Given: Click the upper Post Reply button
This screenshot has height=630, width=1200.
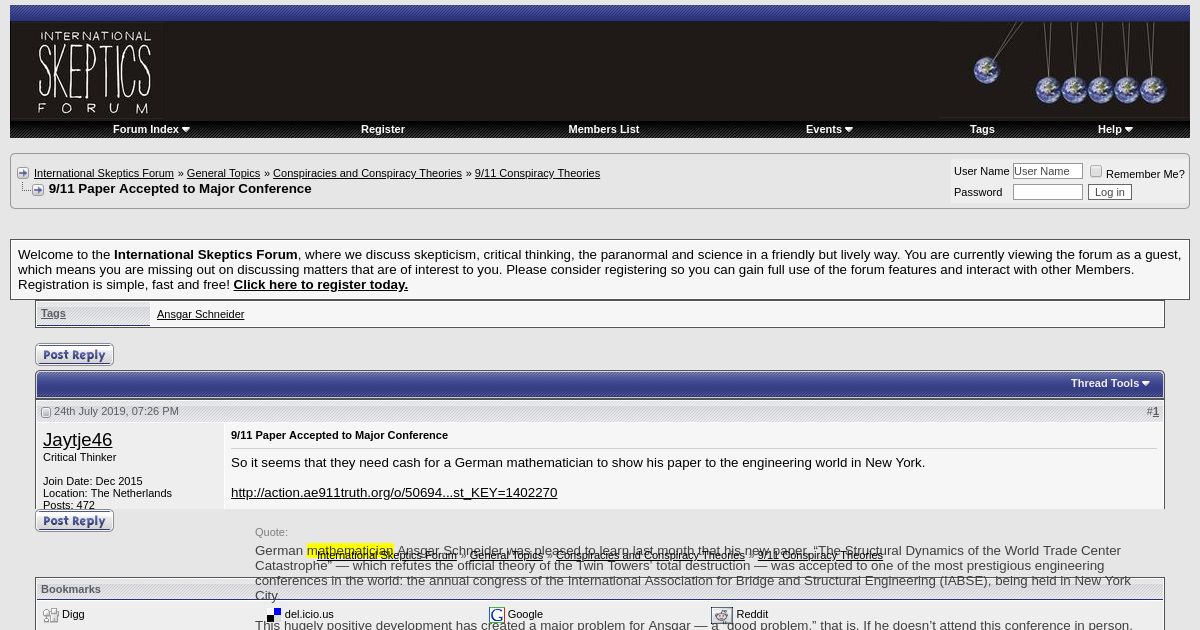Looking at the screenshot, I should pyautogui.click(x=75, y=355).
